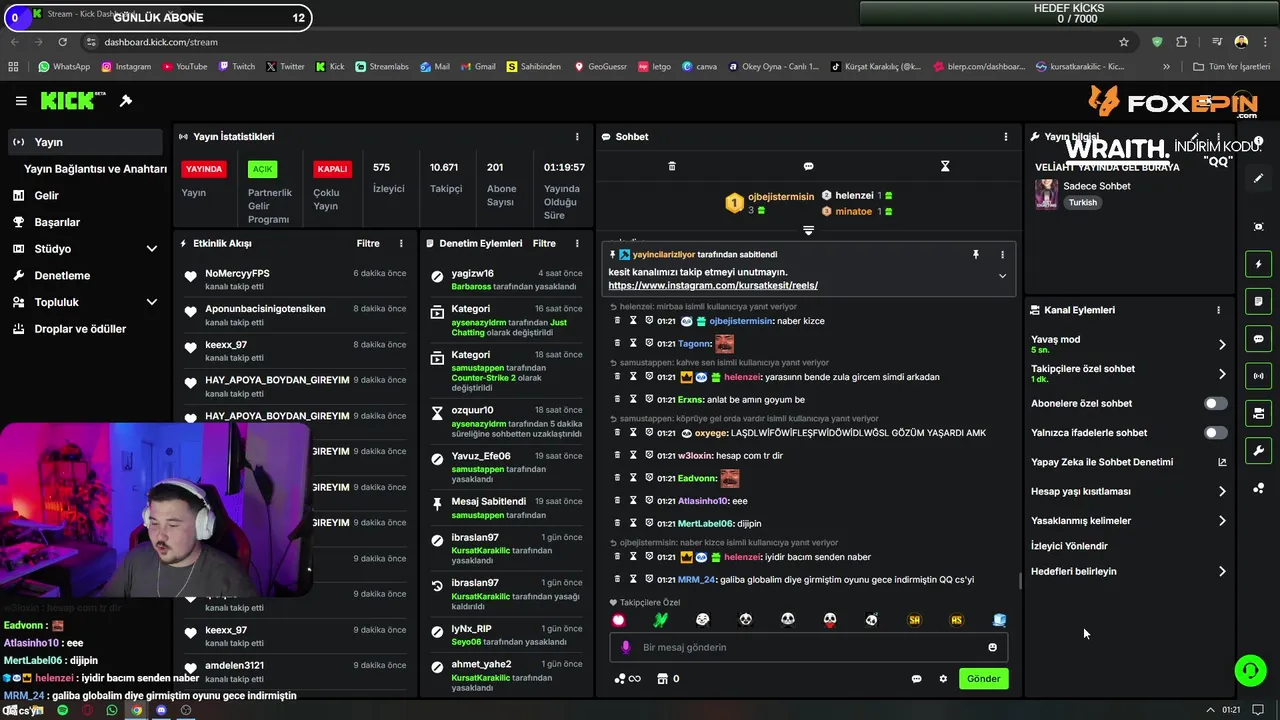The width and height of the screenshot is (1280, 720).
Task: Click the document icon in right sidebar
Action: [1259, 301]
